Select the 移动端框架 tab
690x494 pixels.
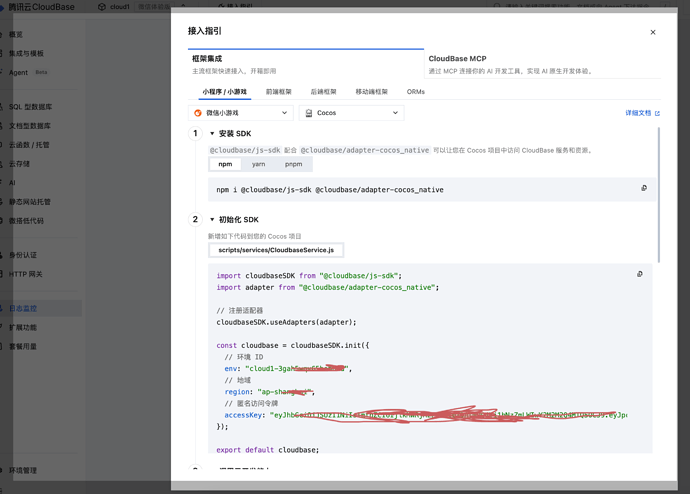tap(371, 91)
